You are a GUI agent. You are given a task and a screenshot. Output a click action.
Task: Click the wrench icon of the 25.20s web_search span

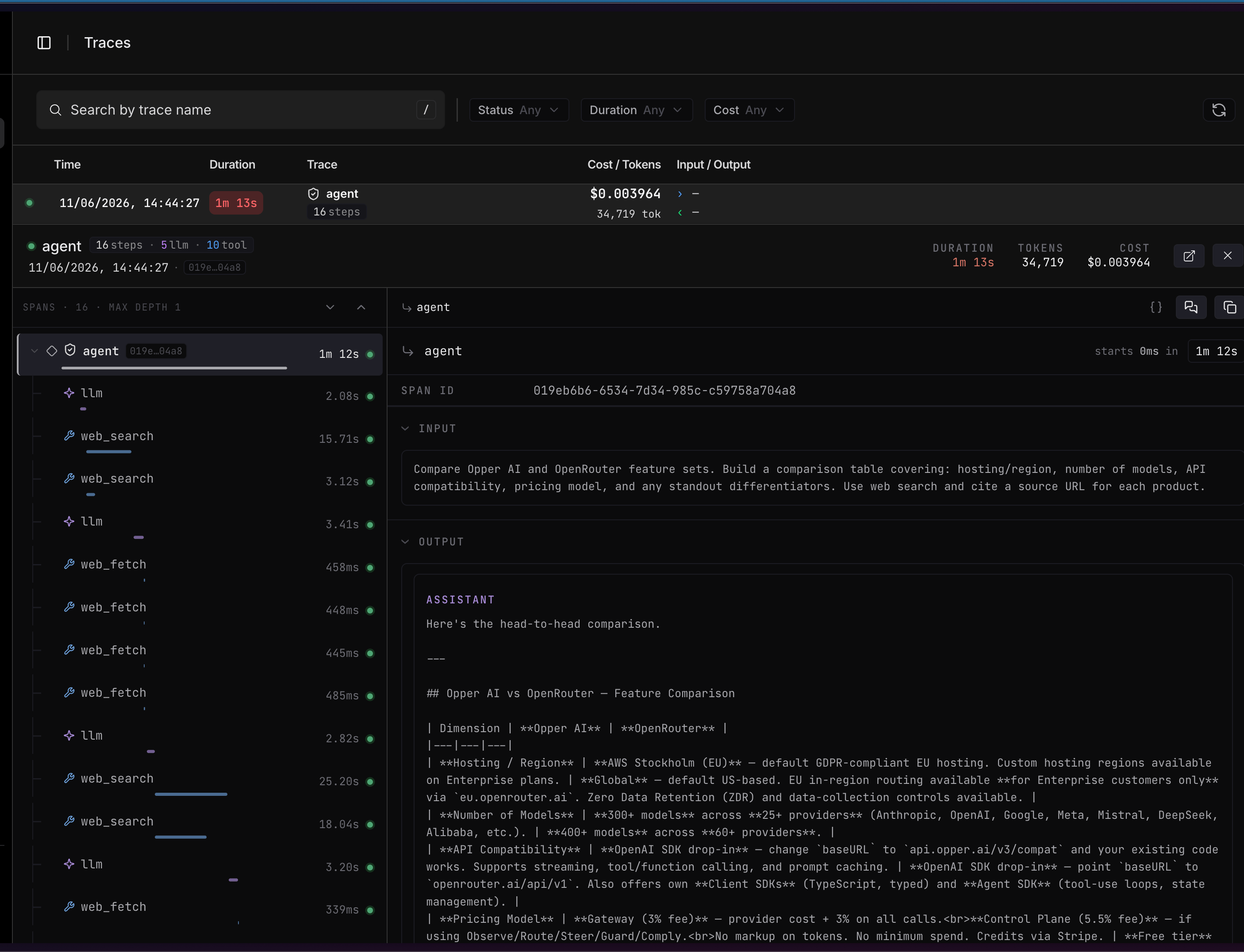pos(69,778)
